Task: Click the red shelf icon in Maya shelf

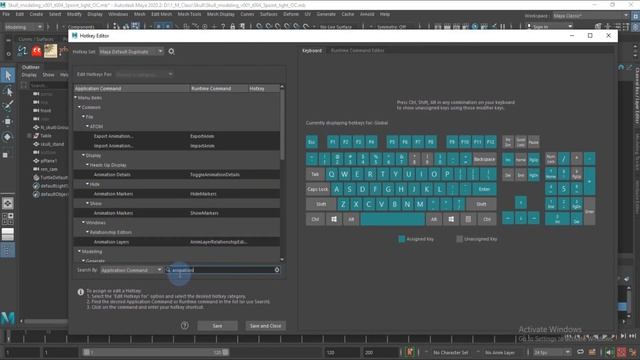Action: 37,51
